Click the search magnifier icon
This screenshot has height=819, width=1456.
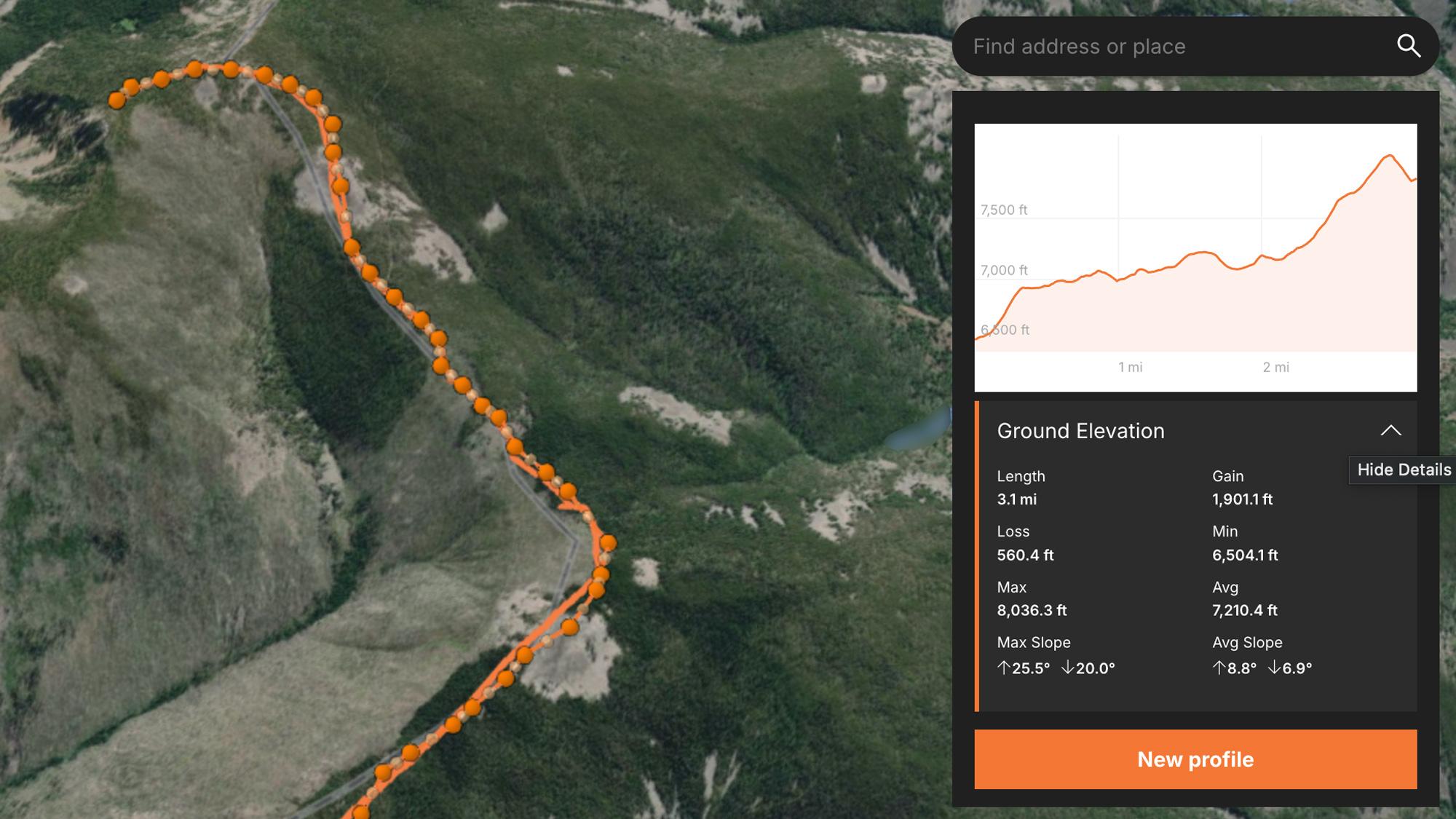point(1410,46)
